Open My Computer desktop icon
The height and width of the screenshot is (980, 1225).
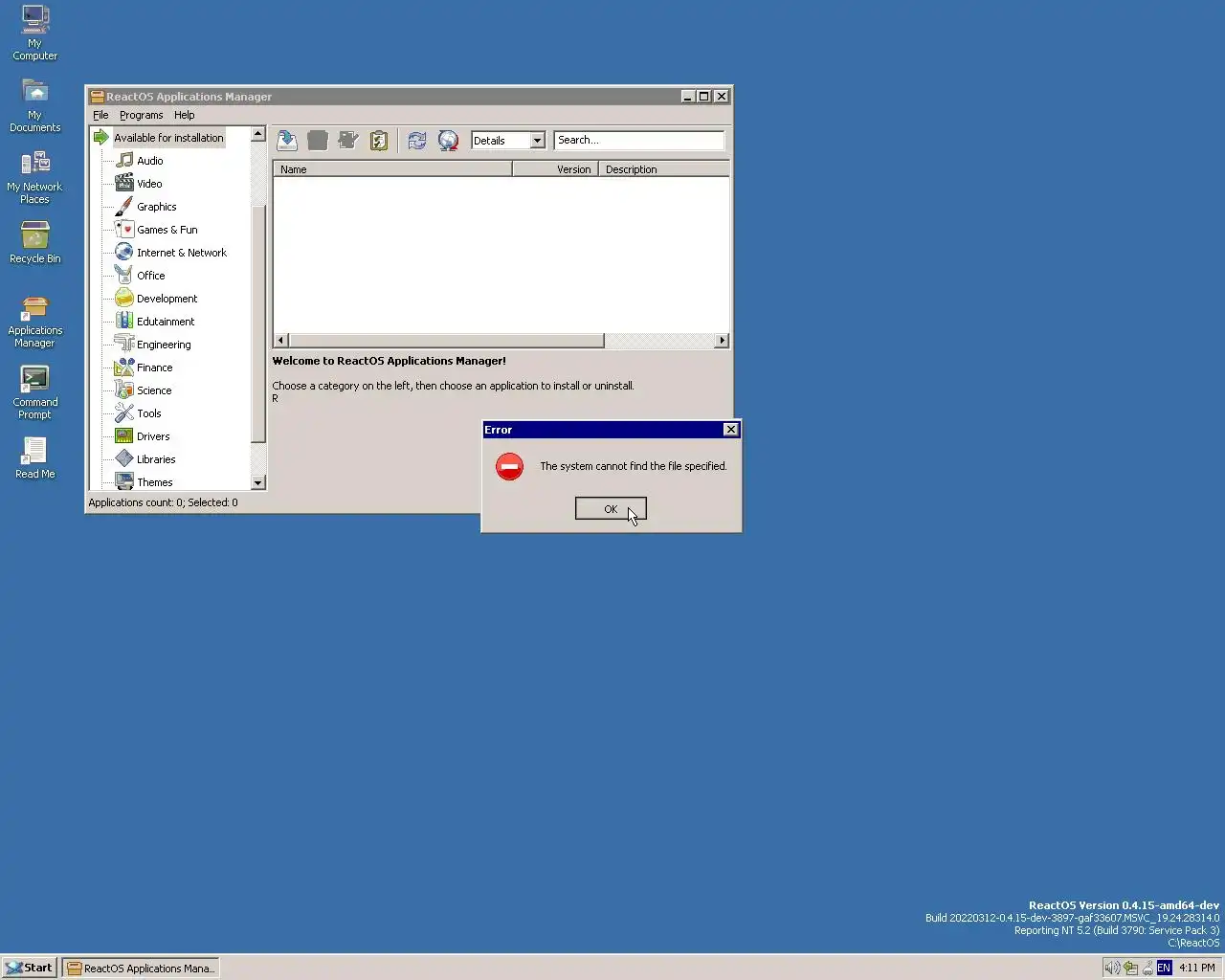pyautogui.click(x=35, y=33)
